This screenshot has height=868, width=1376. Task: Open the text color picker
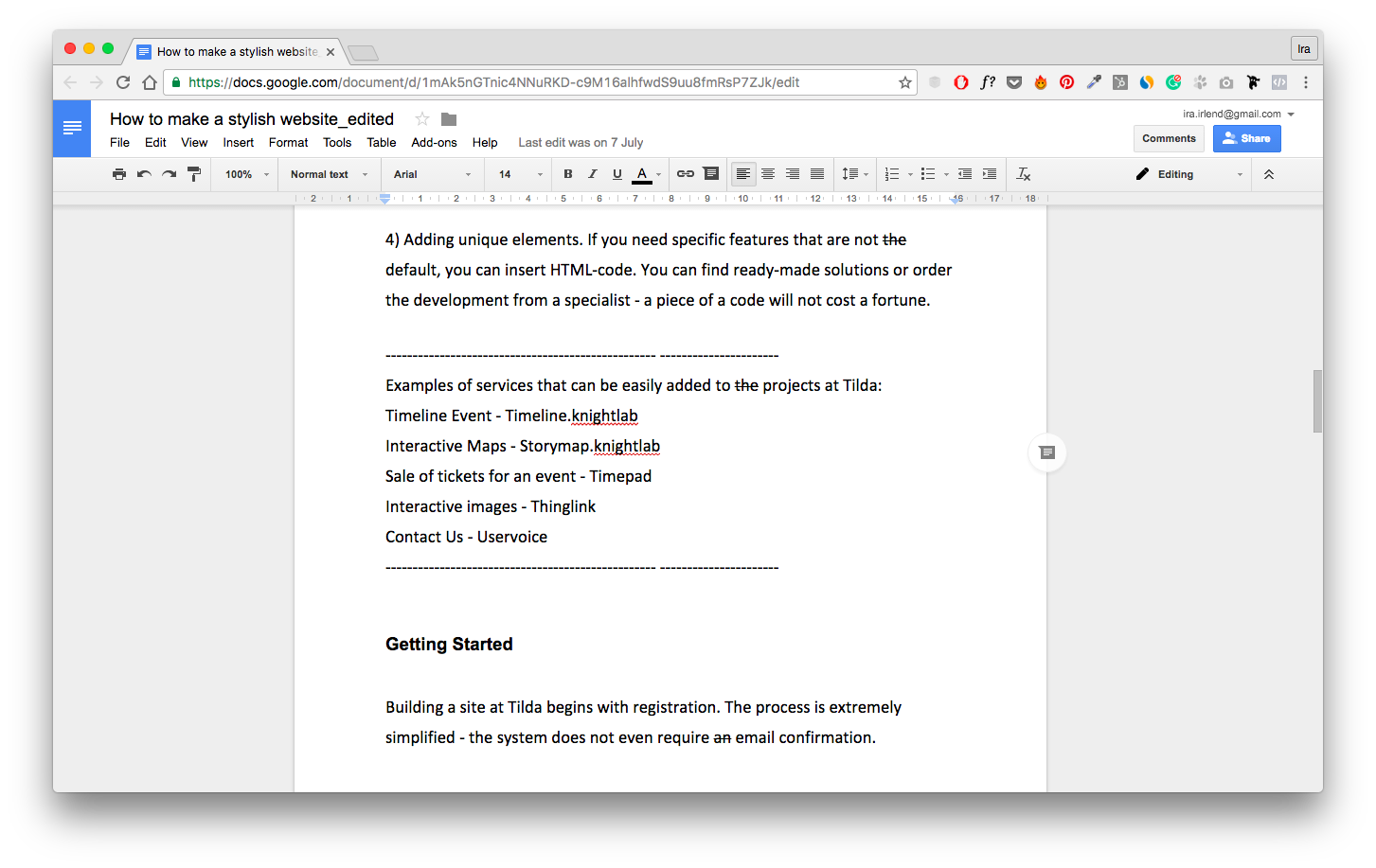pyautogui.click(x=647, y=174)
